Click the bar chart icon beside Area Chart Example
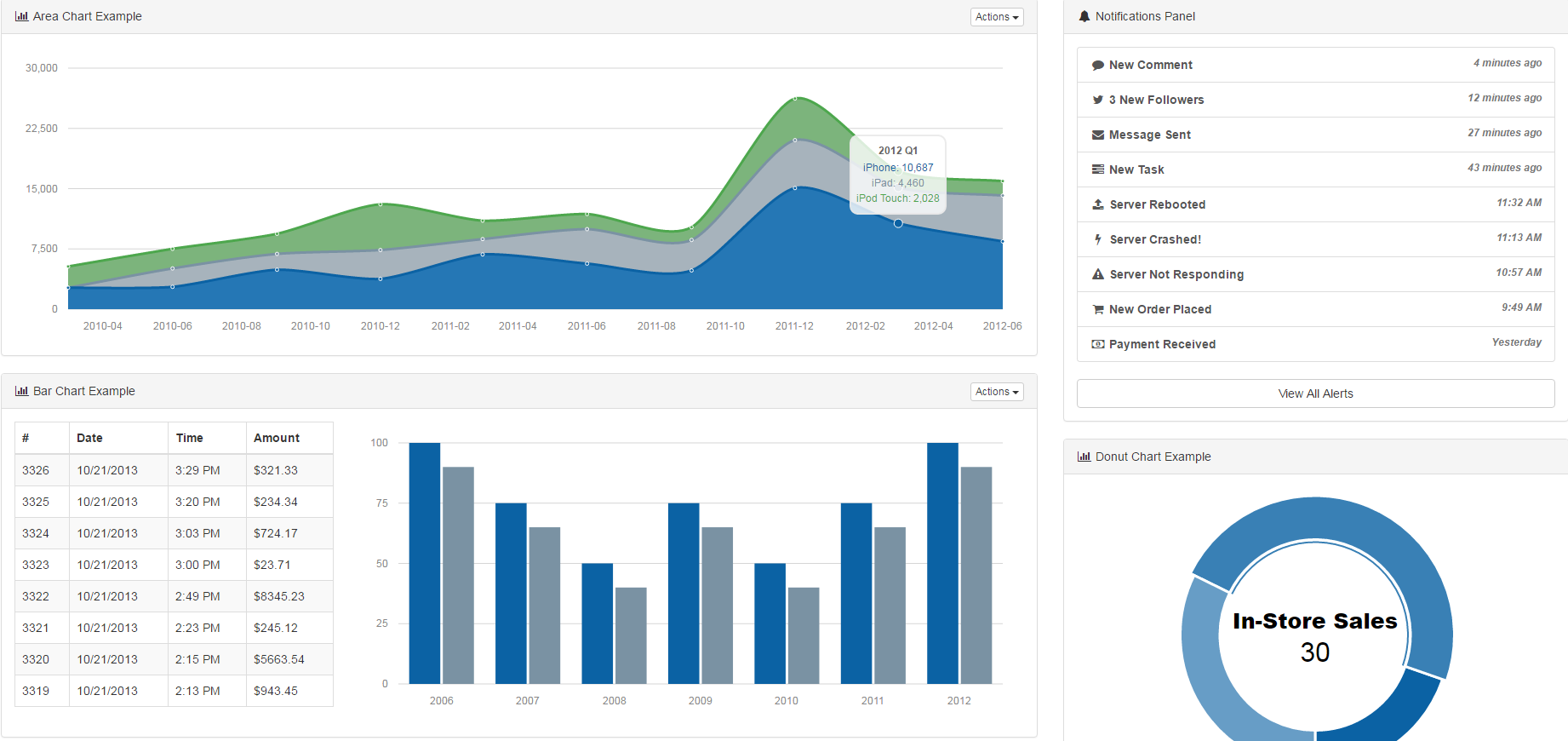Screen dimensions: 1568x741 (21, 16)
